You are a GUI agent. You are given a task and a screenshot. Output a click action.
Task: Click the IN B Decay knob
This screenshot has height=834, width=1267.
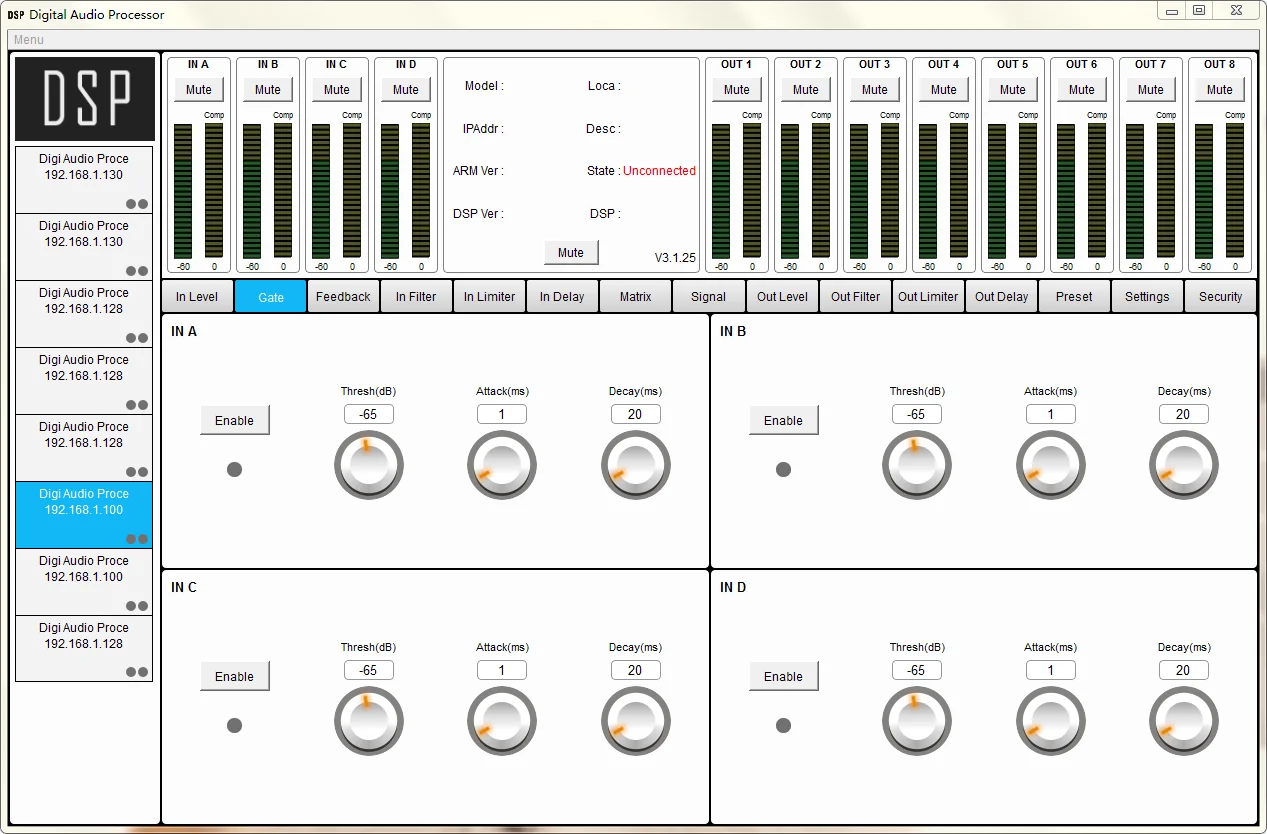(x=1184, y=465)
